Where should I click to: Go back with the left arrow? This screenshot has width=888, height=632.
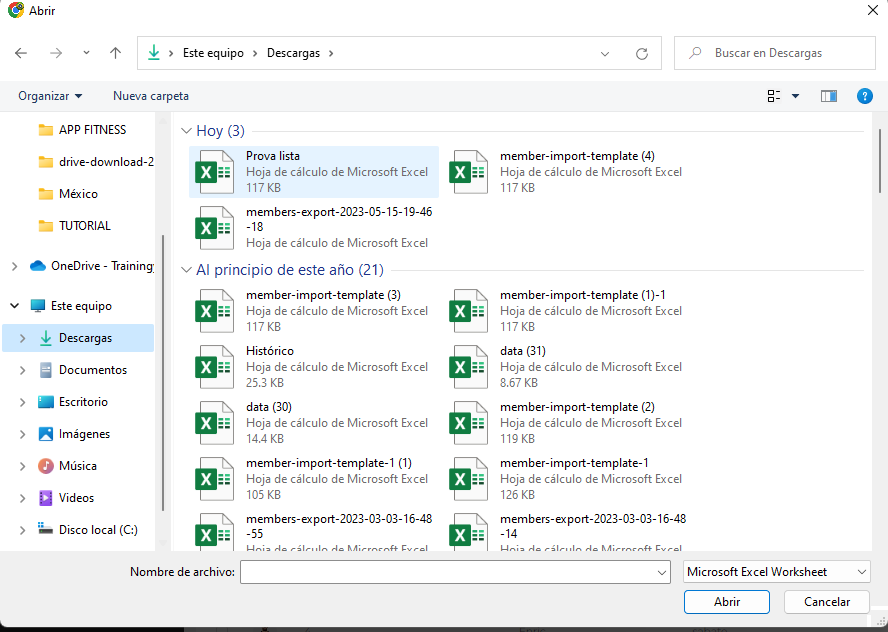pyautogui.click(x=21, y=53)
